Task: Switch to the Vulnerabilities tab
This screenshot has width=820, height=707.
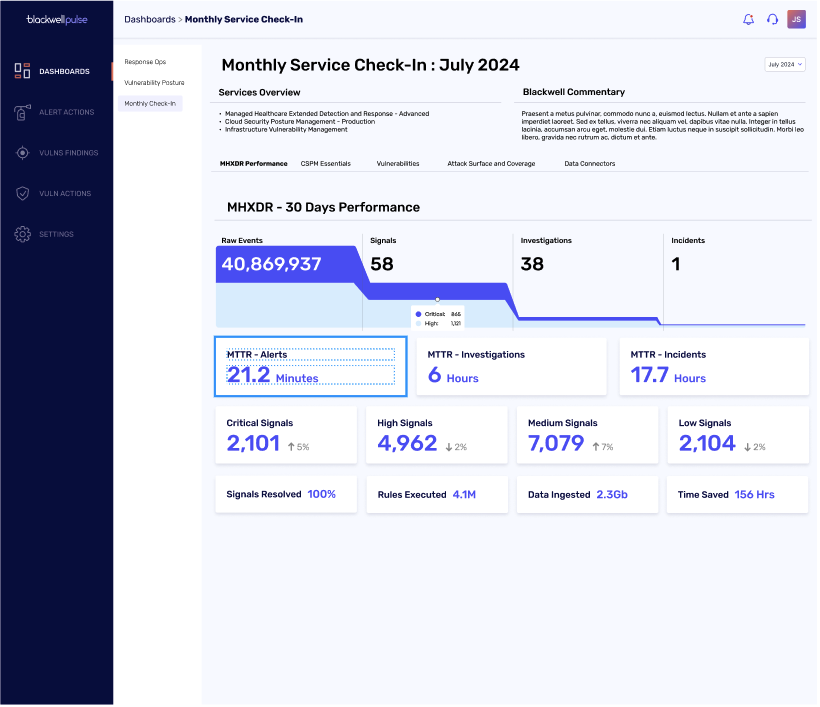Action: 398,164
